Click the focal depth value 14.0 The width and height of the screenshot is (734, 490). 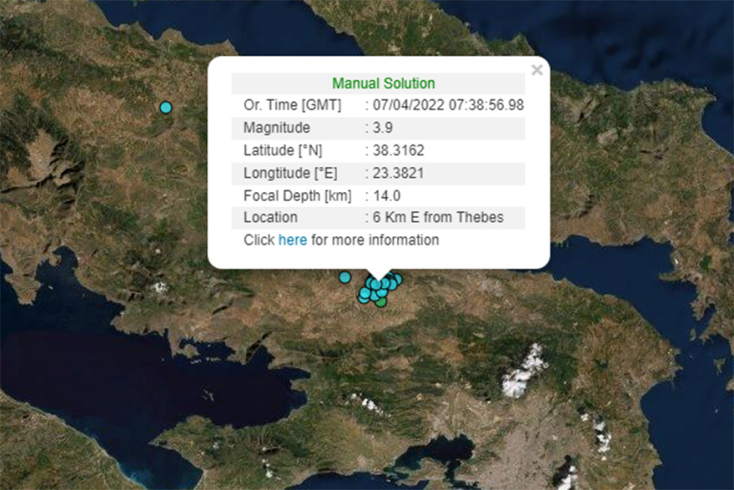click(387, 196)
